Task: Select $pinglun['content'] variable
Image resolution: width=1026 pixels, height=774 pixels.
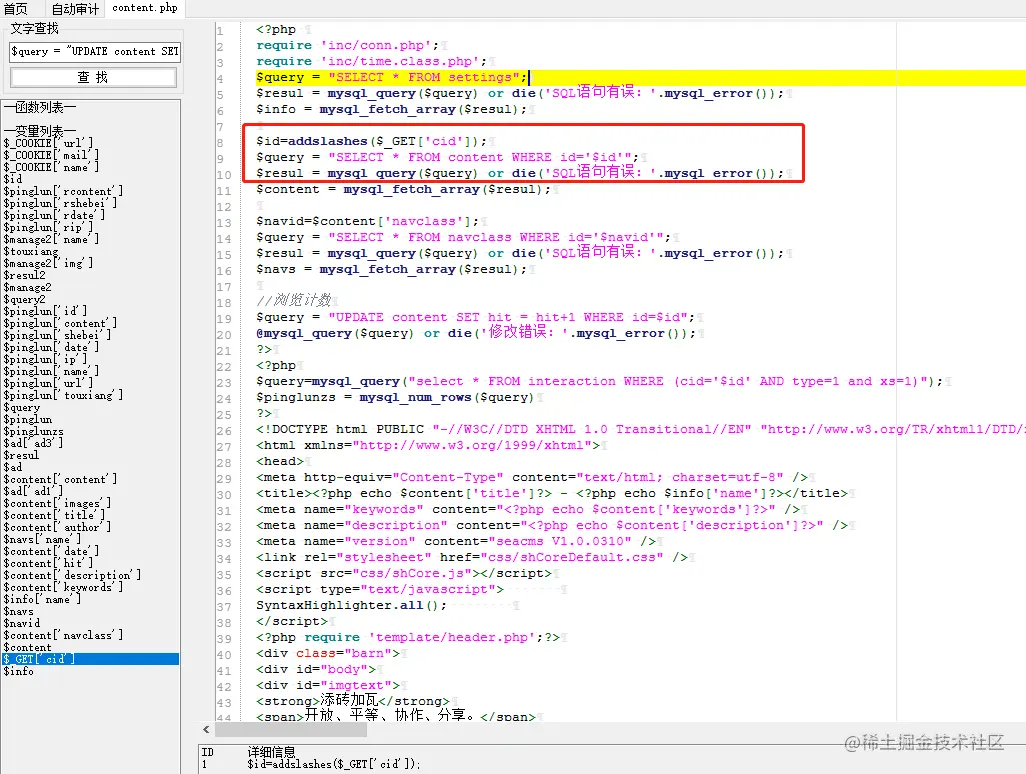Action: (x=60, y=323)
